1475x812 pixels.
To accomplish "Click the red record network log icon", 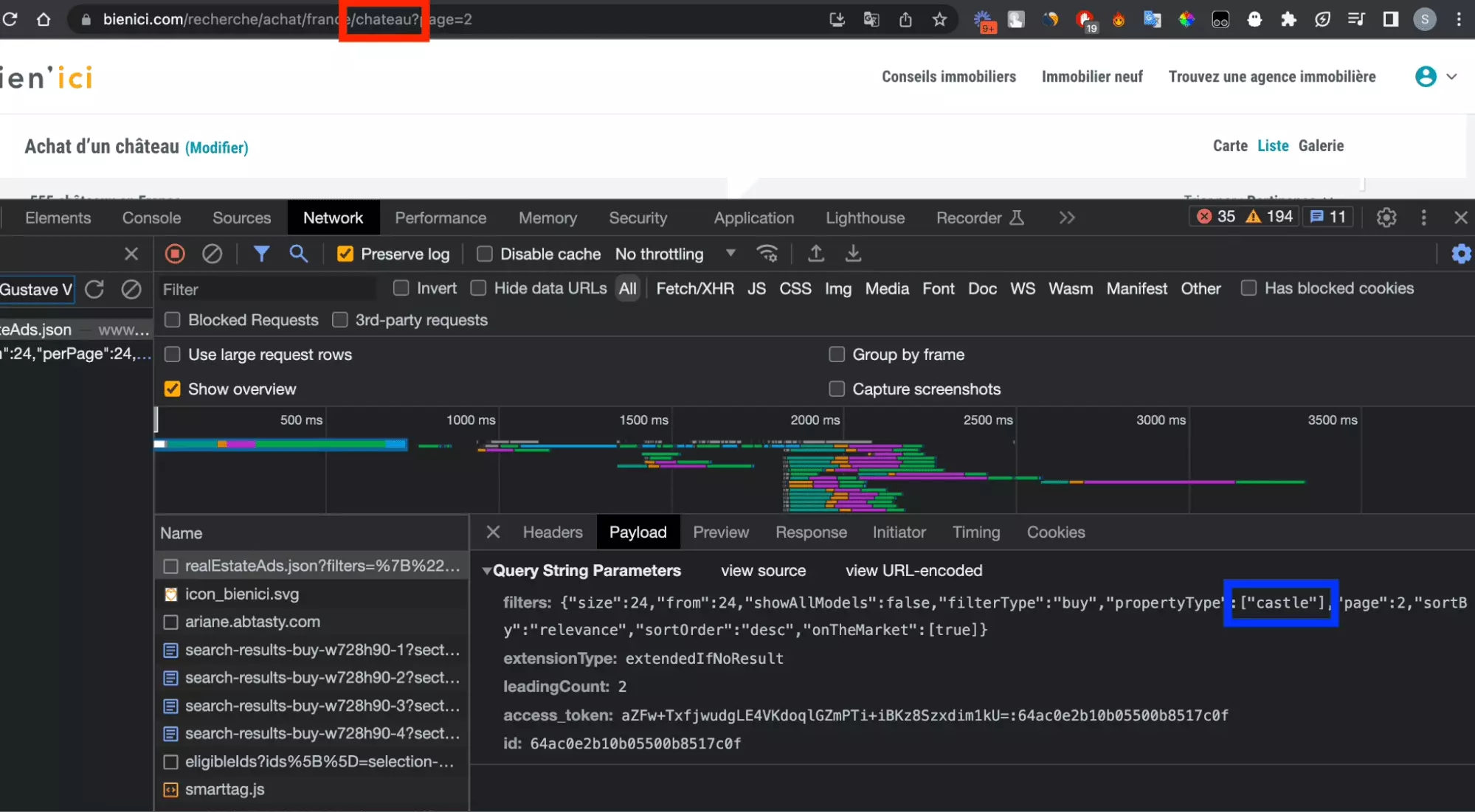I will pos(175,254).
